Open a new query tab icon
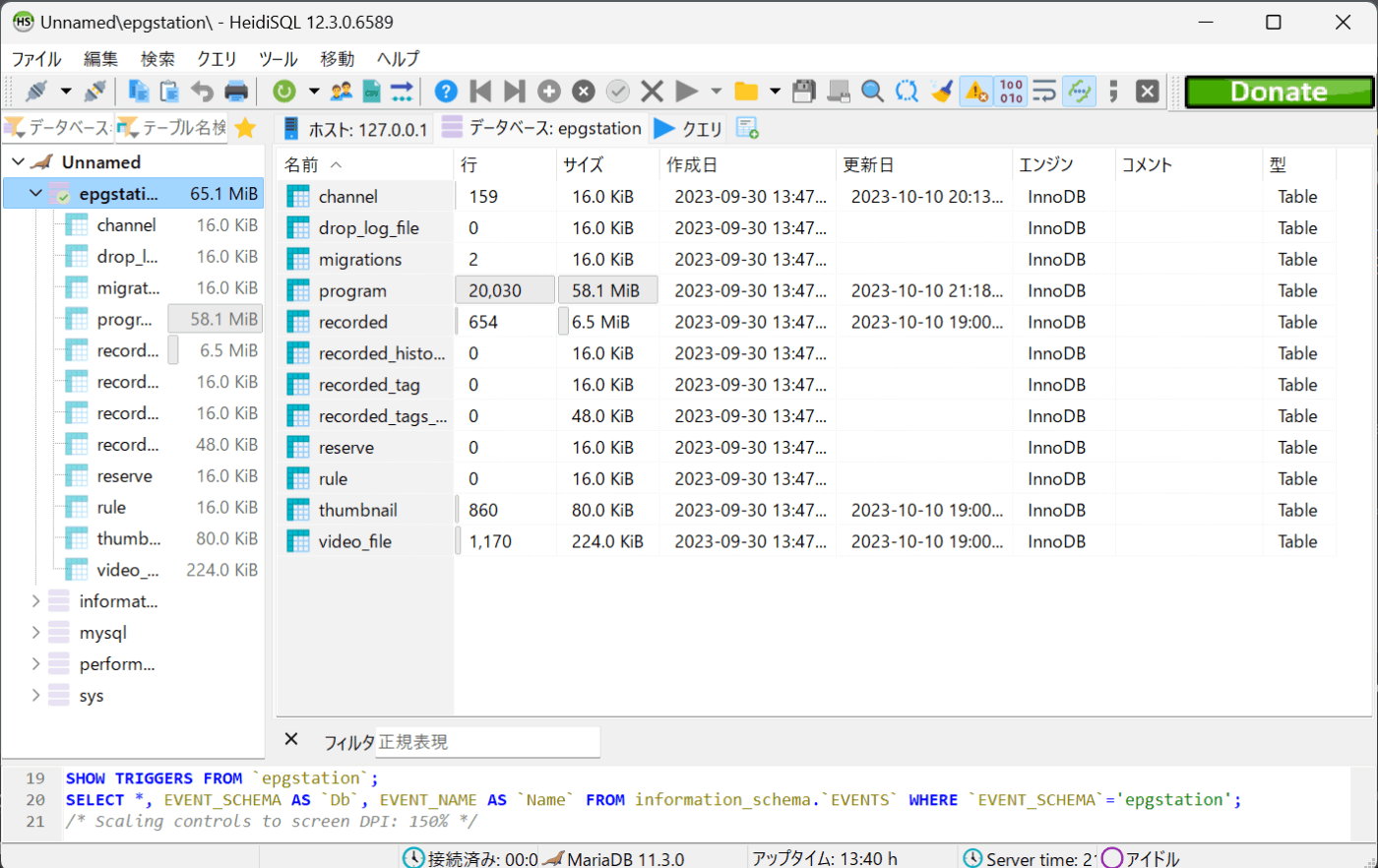Screen dimensions: 1378x868 747,128
